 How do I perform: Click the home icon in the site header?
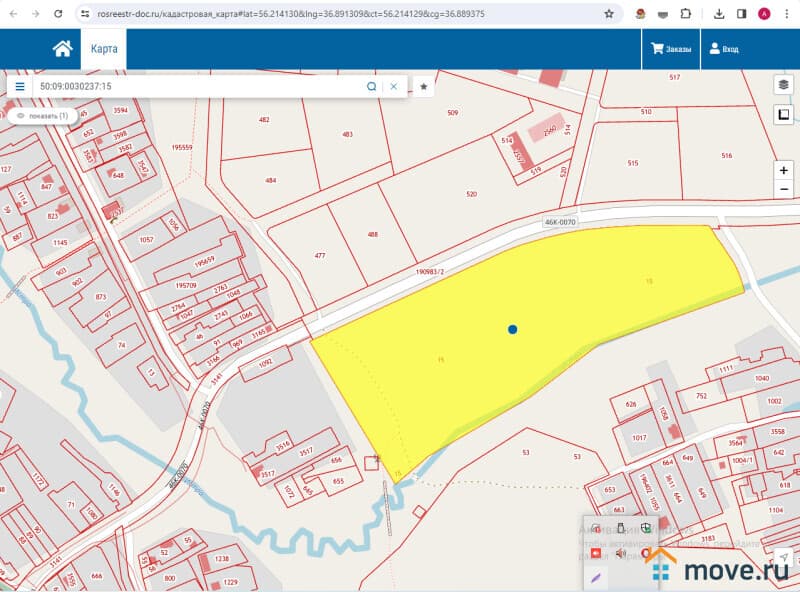pyautogui.click(x=62, y=48)
